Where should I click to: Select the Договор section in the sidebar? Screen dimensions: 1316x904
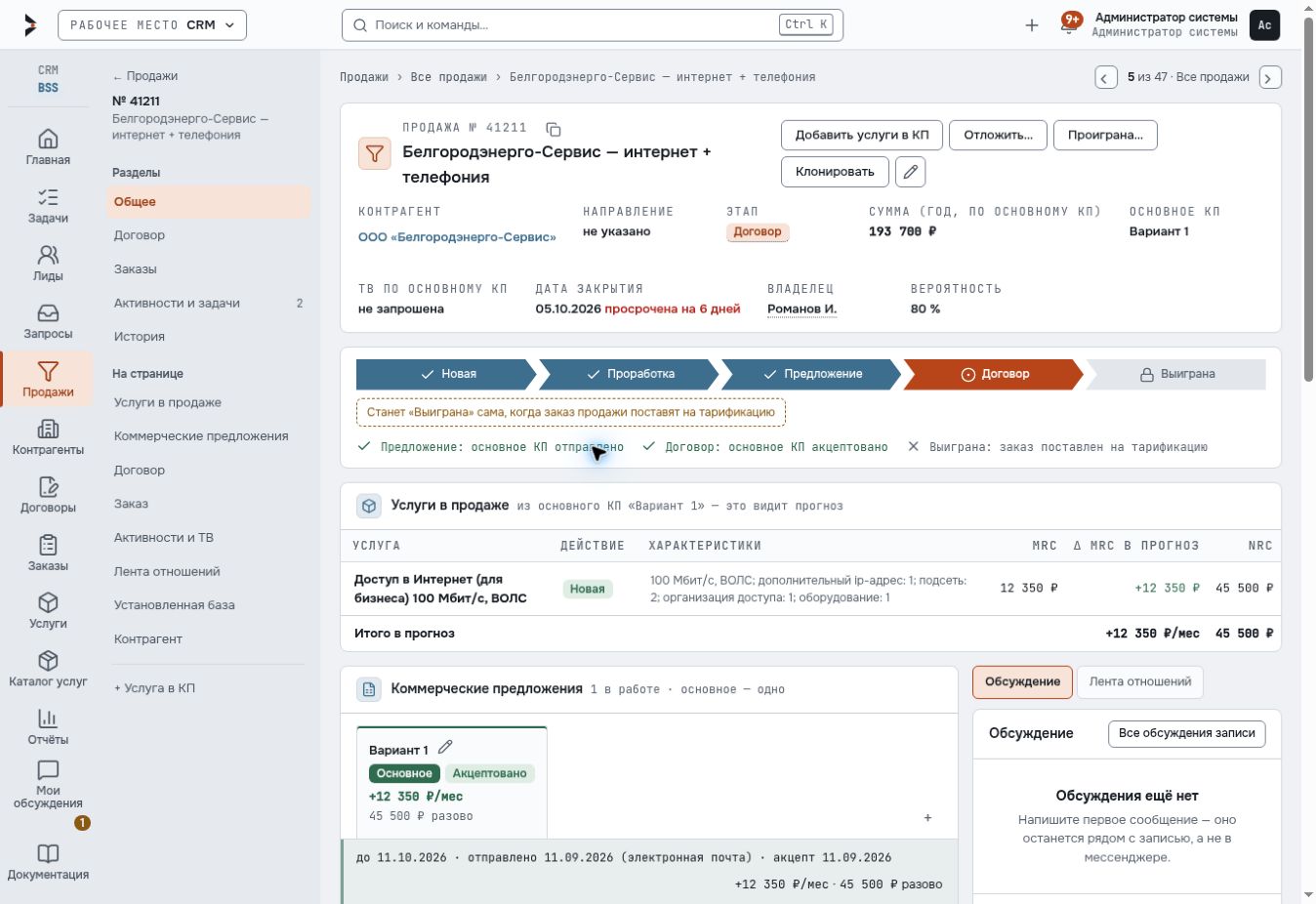click(x=209, y=235)
